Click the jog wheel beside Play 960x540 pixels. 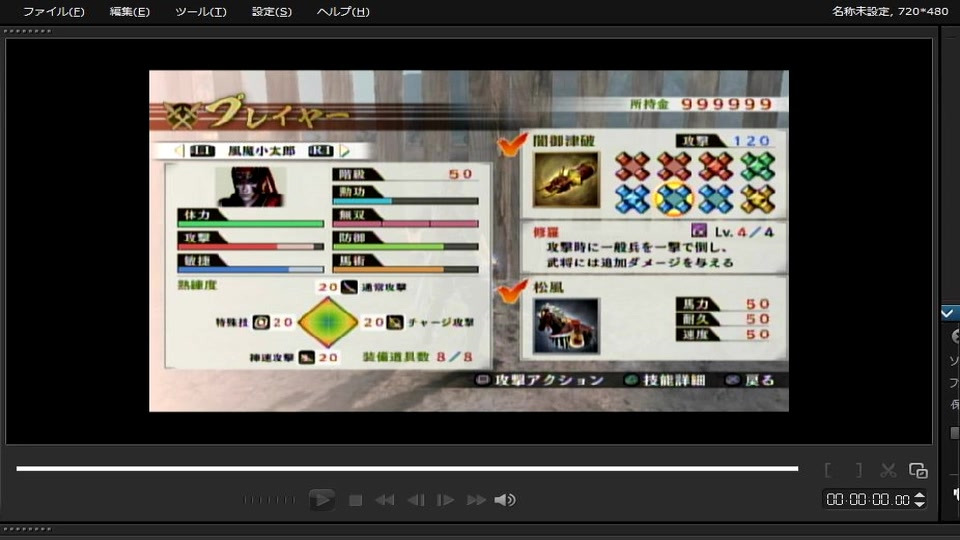(269, 500)
